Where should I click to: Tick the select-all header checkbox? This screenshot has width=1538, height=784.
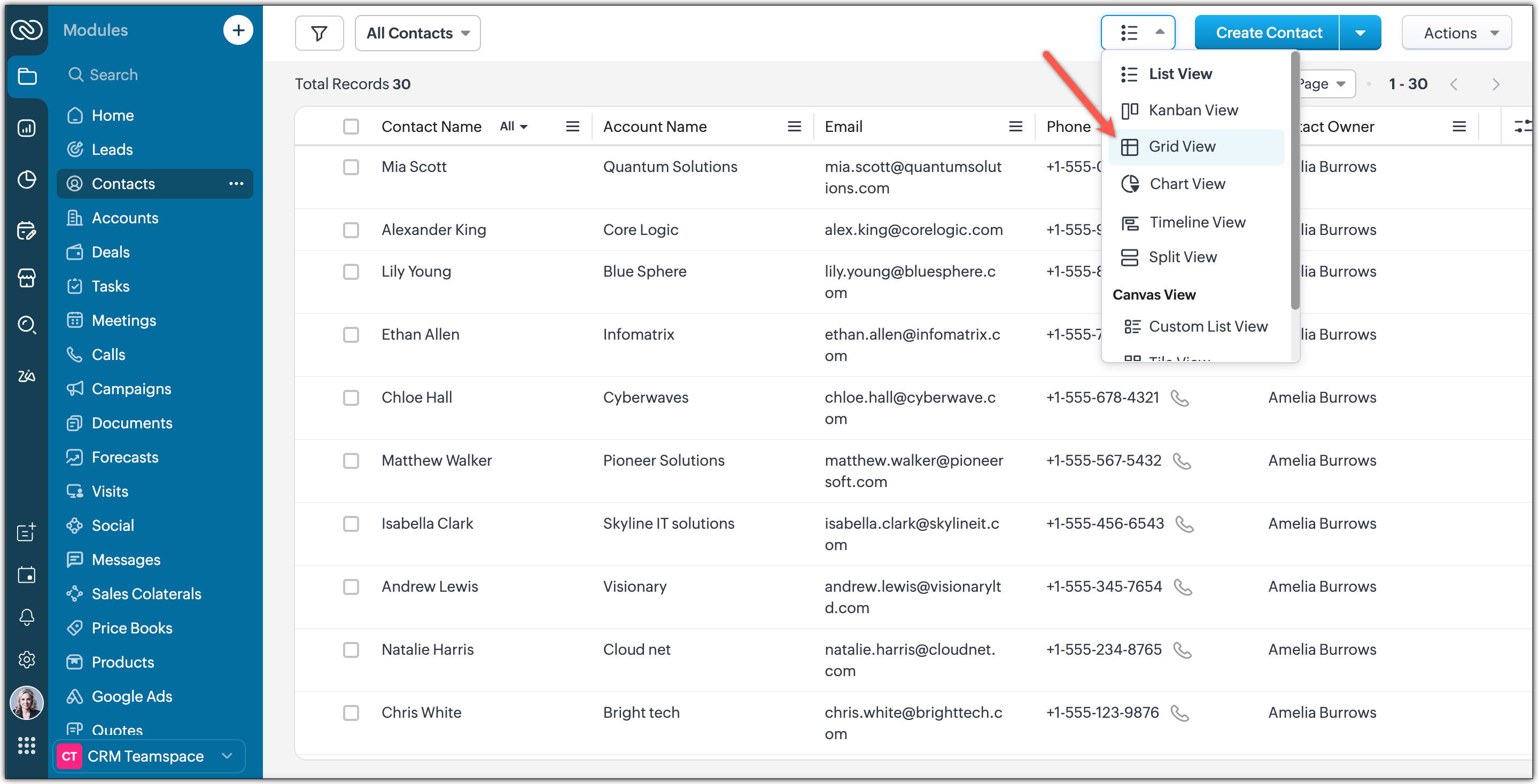point(351,127)
